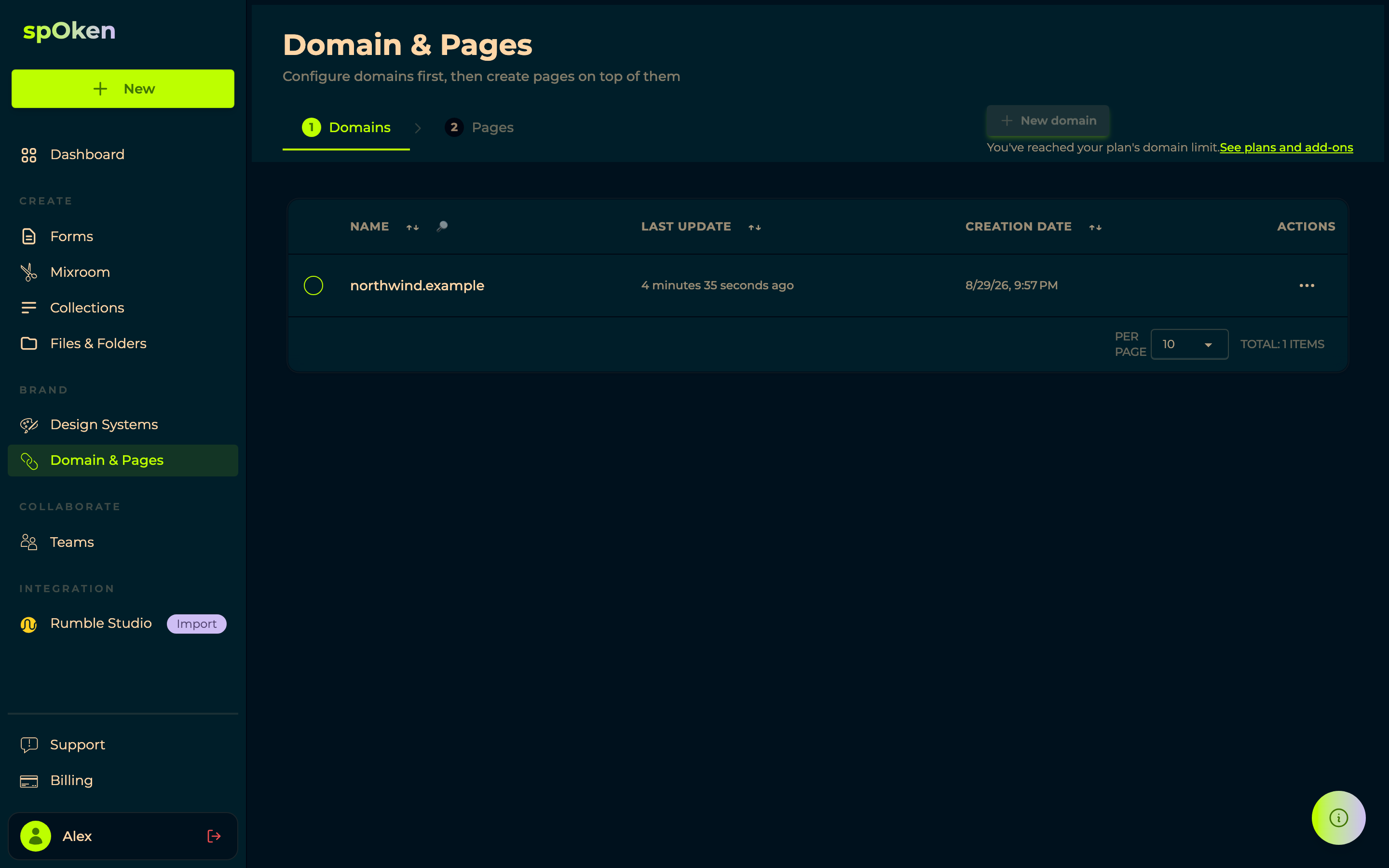This screenshot has width=1389, height=868.
Task: Open Files & Folders from the sidebar
Action: point(123,343)
